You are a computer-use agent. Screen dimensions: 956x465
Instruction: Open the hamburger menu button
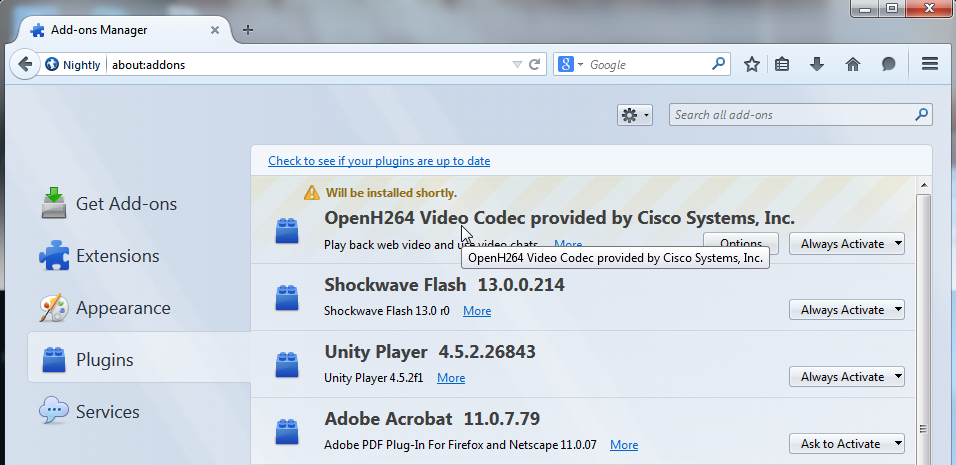pos(930,63)
